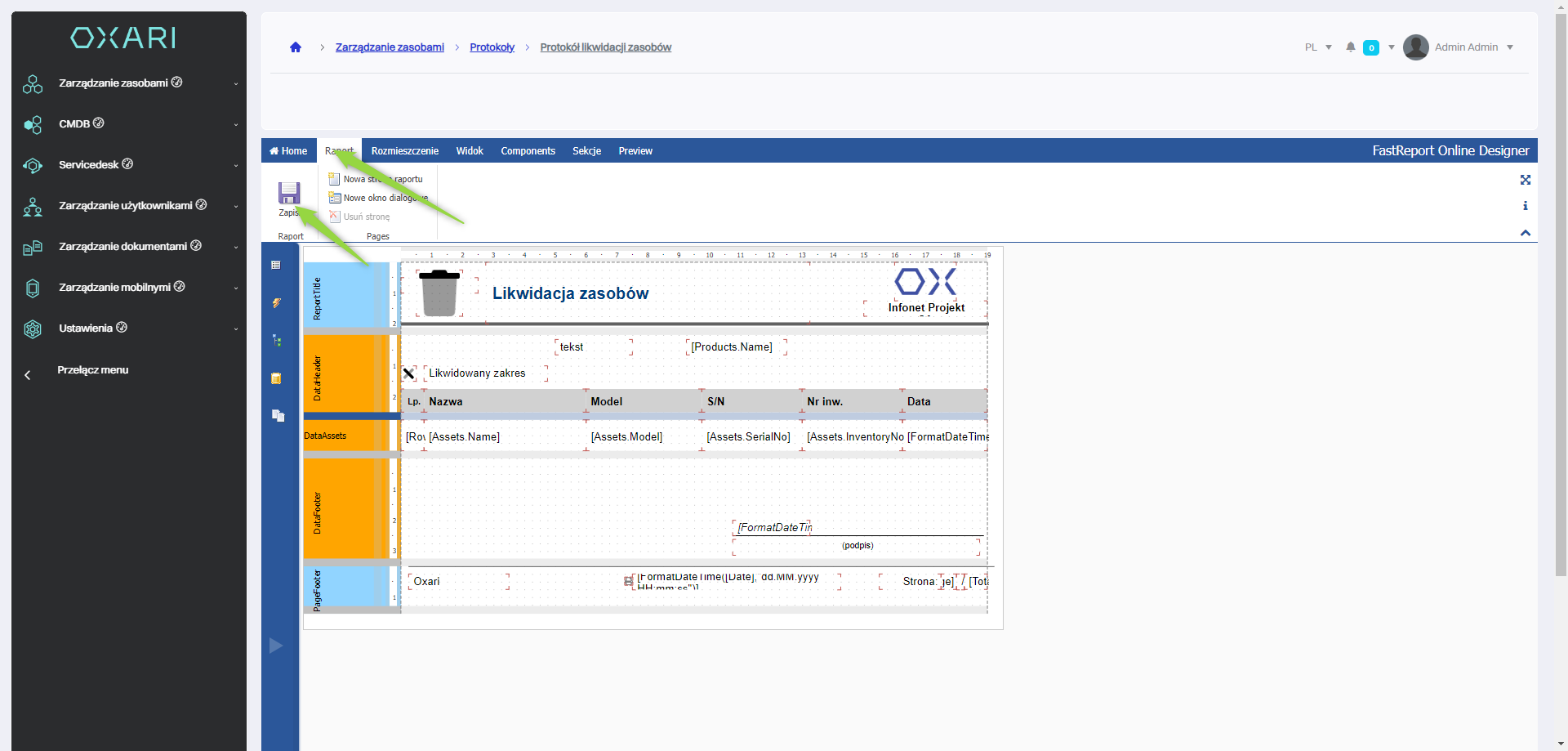Viewport: 1568px width, 751px height.
Task: Click Nowa strona raportu button
Action: (376, 179)
